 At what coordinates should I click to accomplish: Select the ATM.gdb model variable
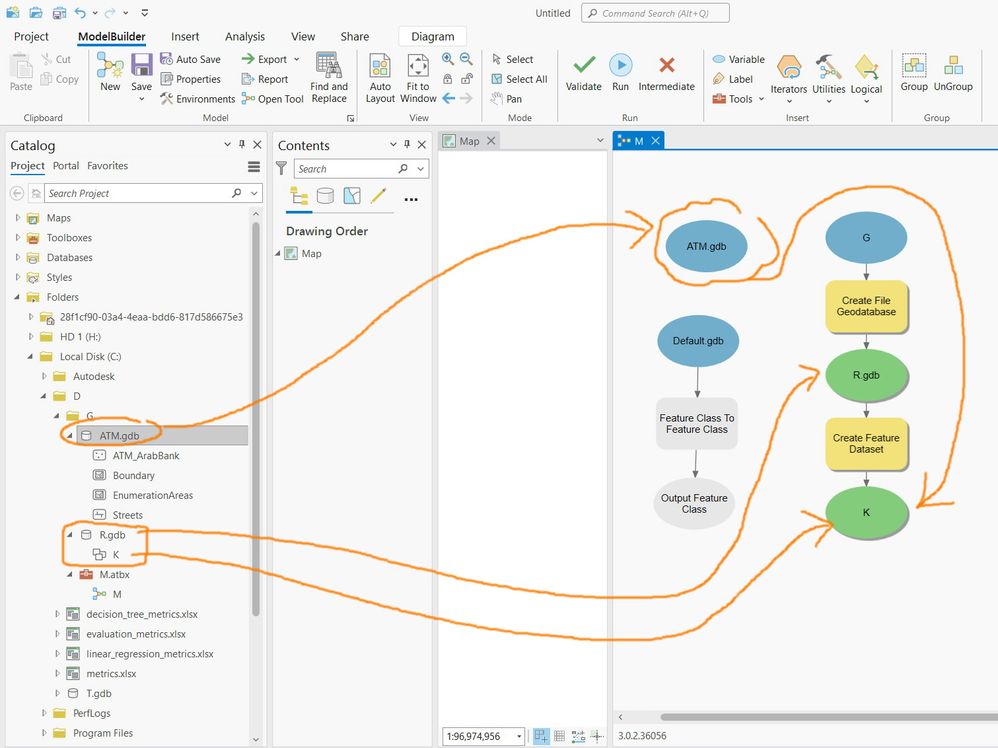point(706,246)
